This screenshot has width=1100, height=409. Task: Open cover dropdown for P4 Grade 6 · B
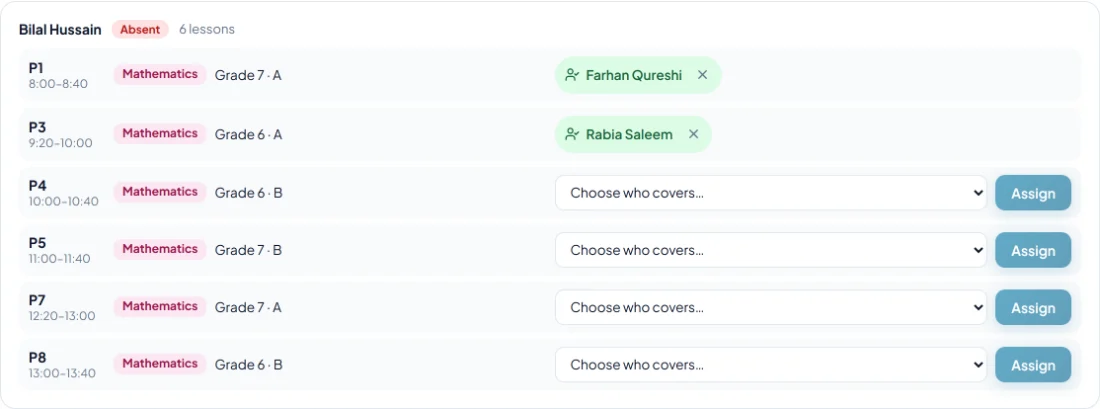click(771, 193)
